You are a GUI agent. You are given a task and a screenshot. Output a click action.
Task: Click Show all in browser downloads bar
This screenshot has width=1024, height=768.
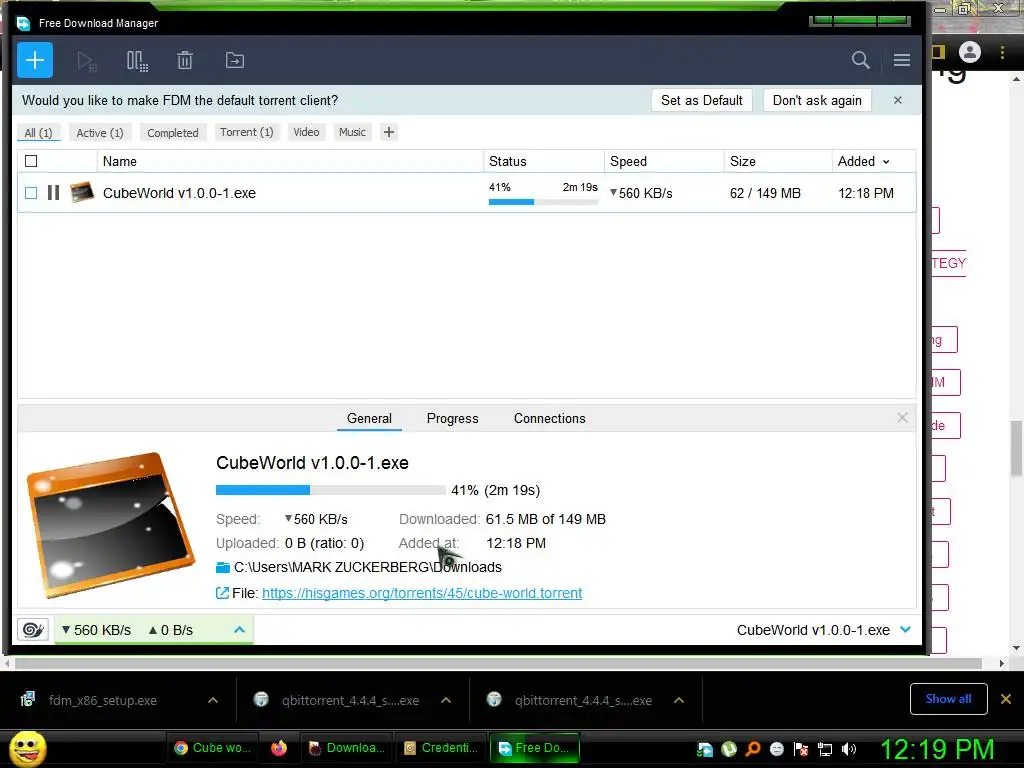tap(948, 699)
